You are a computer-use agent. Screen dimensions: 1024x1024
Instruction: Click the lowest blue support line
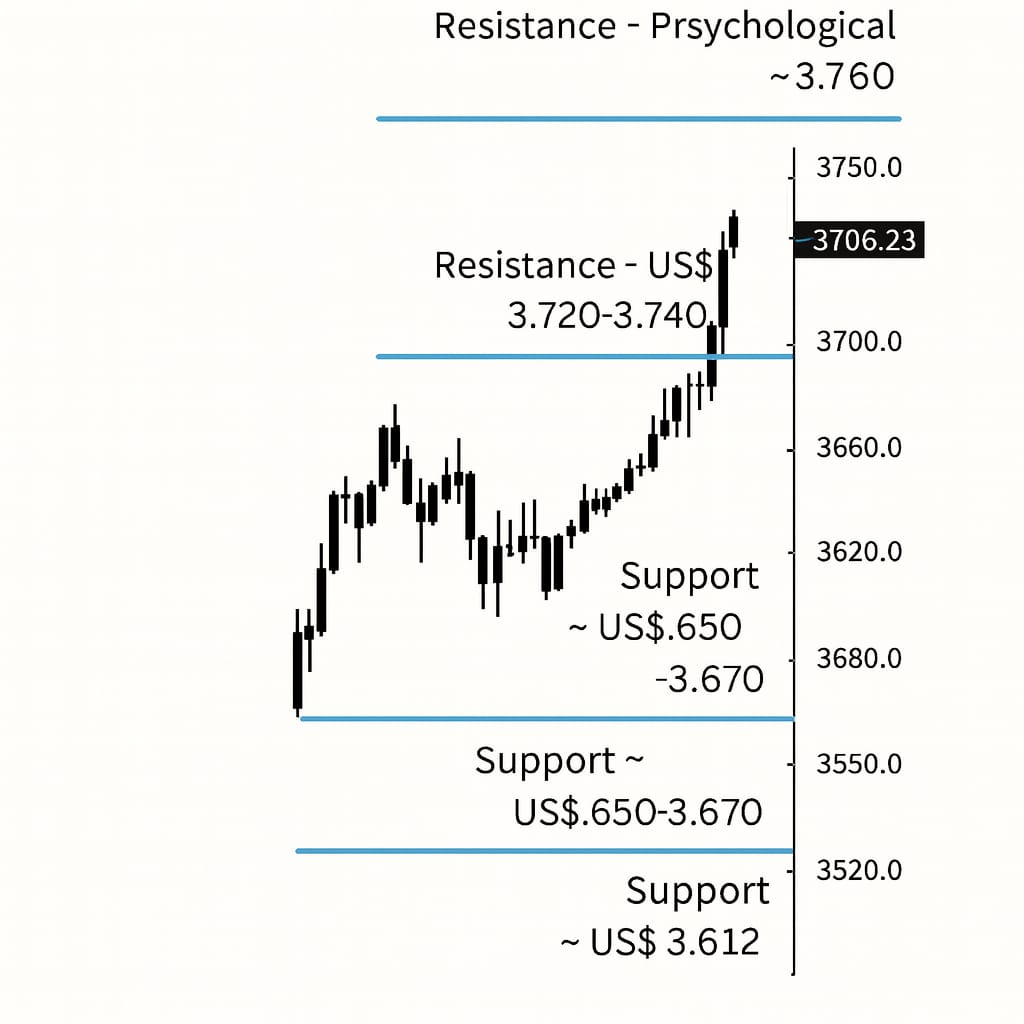tap(544, 851)
